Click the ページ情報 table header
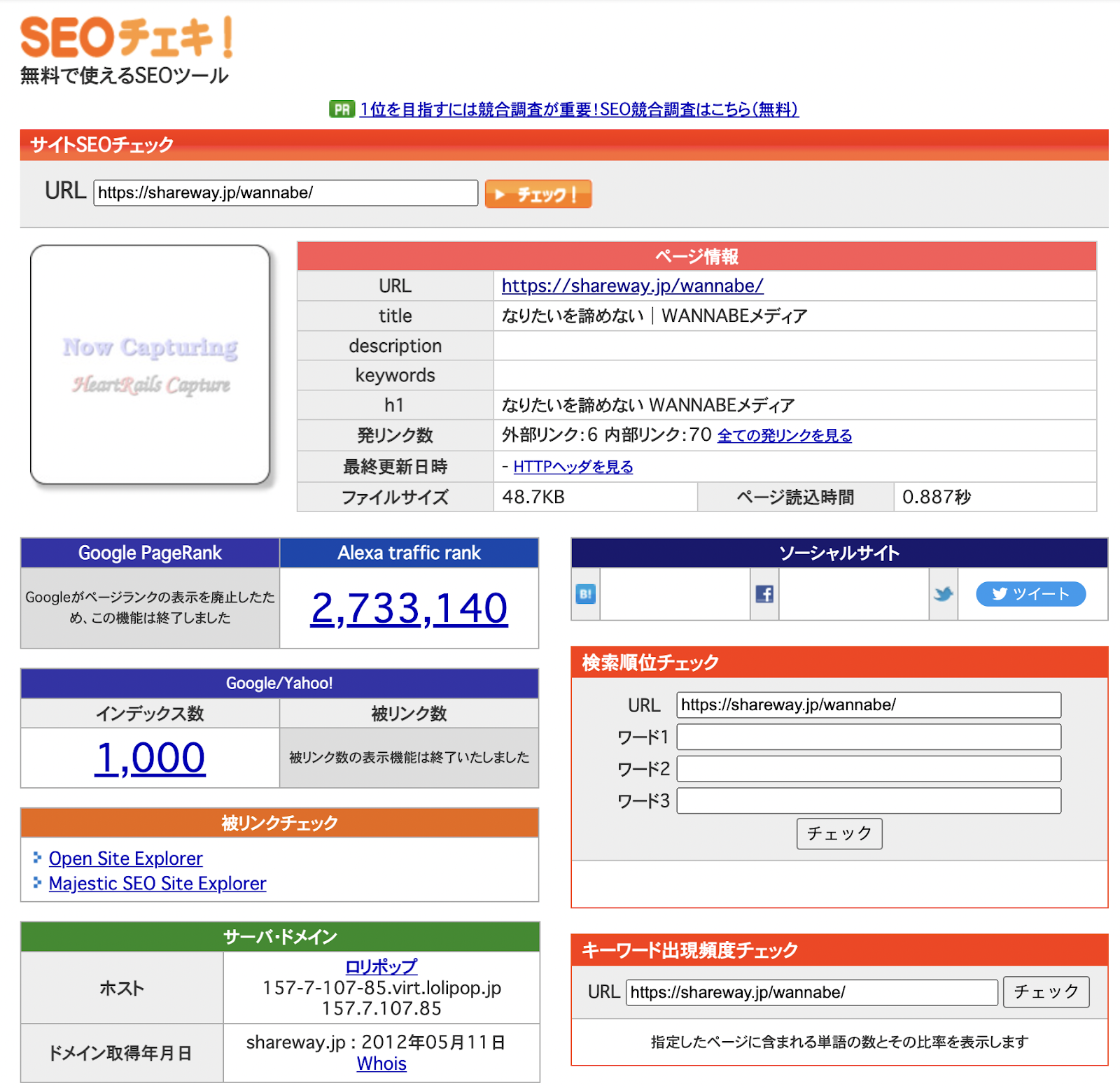 pos(696,256)
